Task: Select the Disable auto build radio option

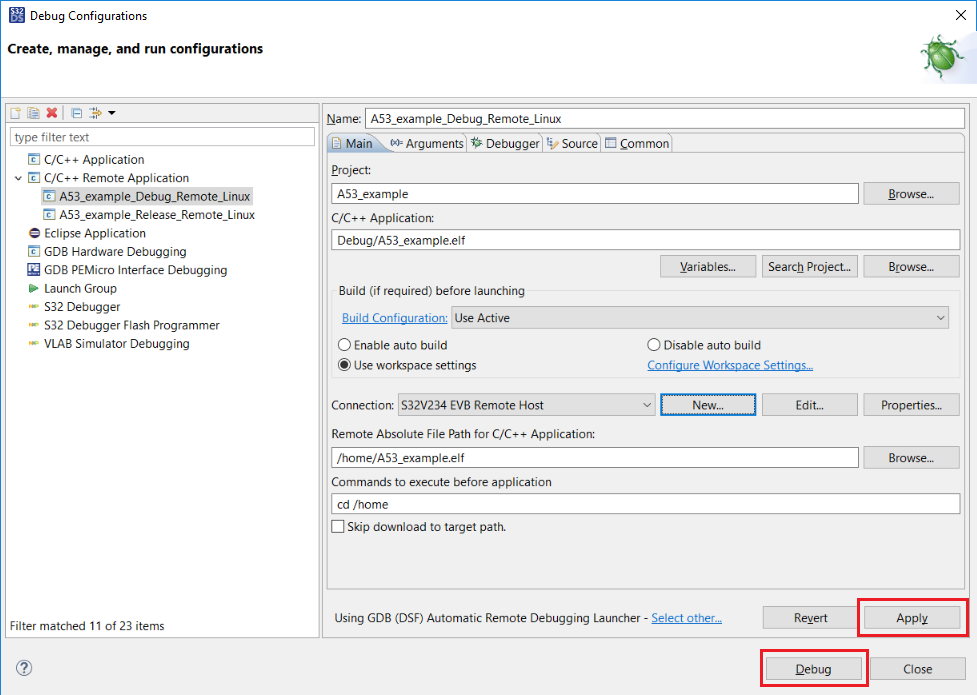Action: click(654, 345)
